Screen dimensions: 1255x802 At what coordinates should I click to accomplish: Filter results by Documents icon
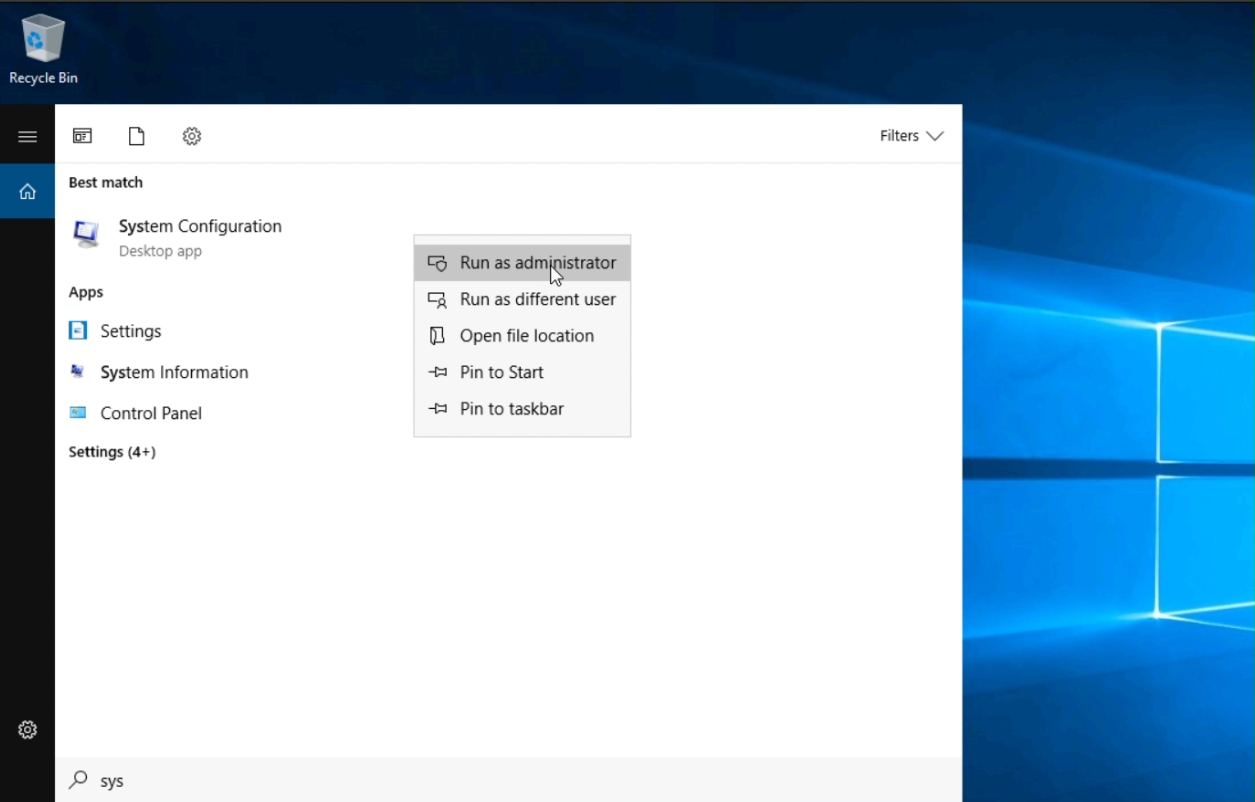point(137,136)
